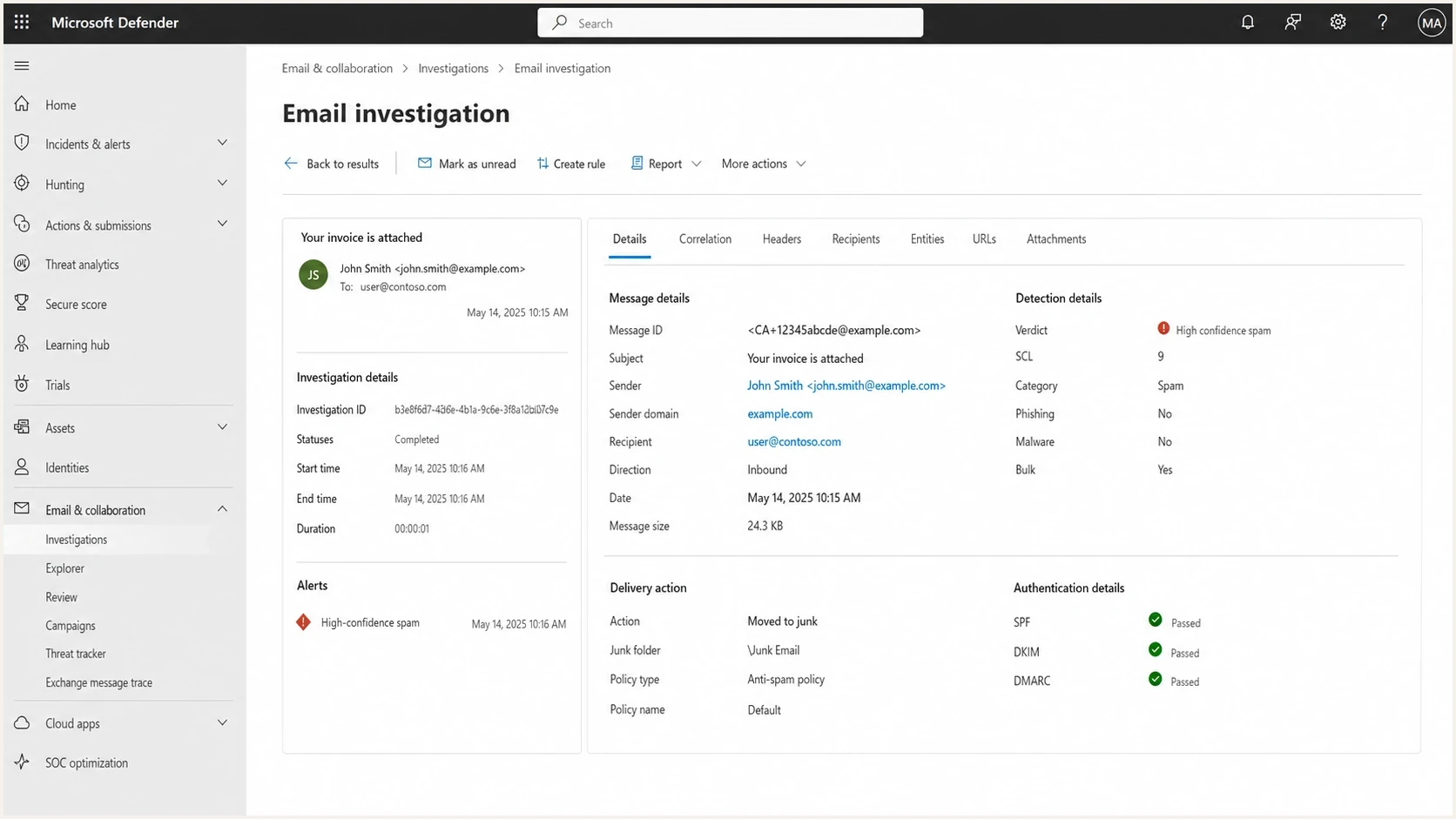The height and width of the screenshot is (819, 1456).
Task: Collapse Email & collaboration chevron
Action: [x=222, y=509]
